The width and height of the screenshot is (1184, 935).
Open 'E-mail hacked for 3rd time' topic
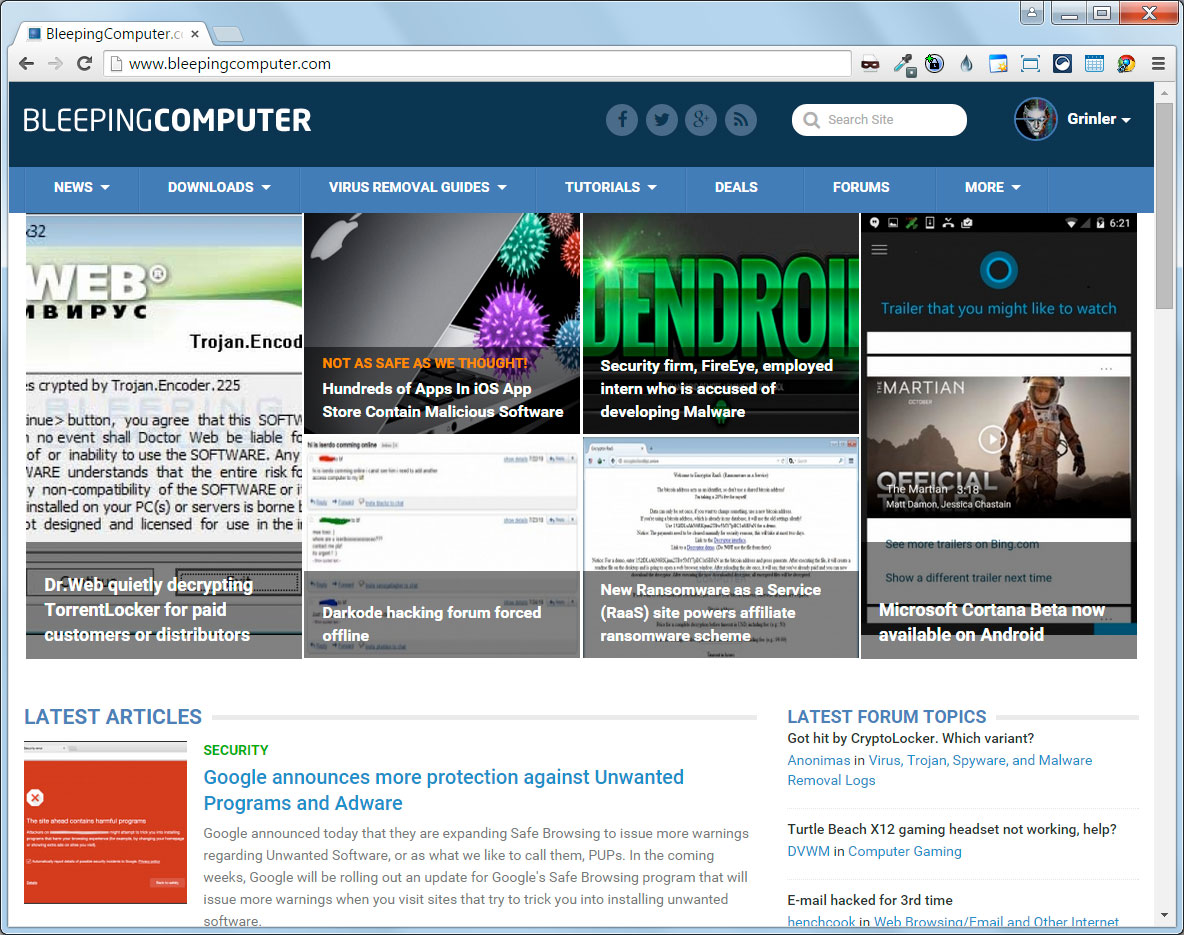click(x=870, y=900)
